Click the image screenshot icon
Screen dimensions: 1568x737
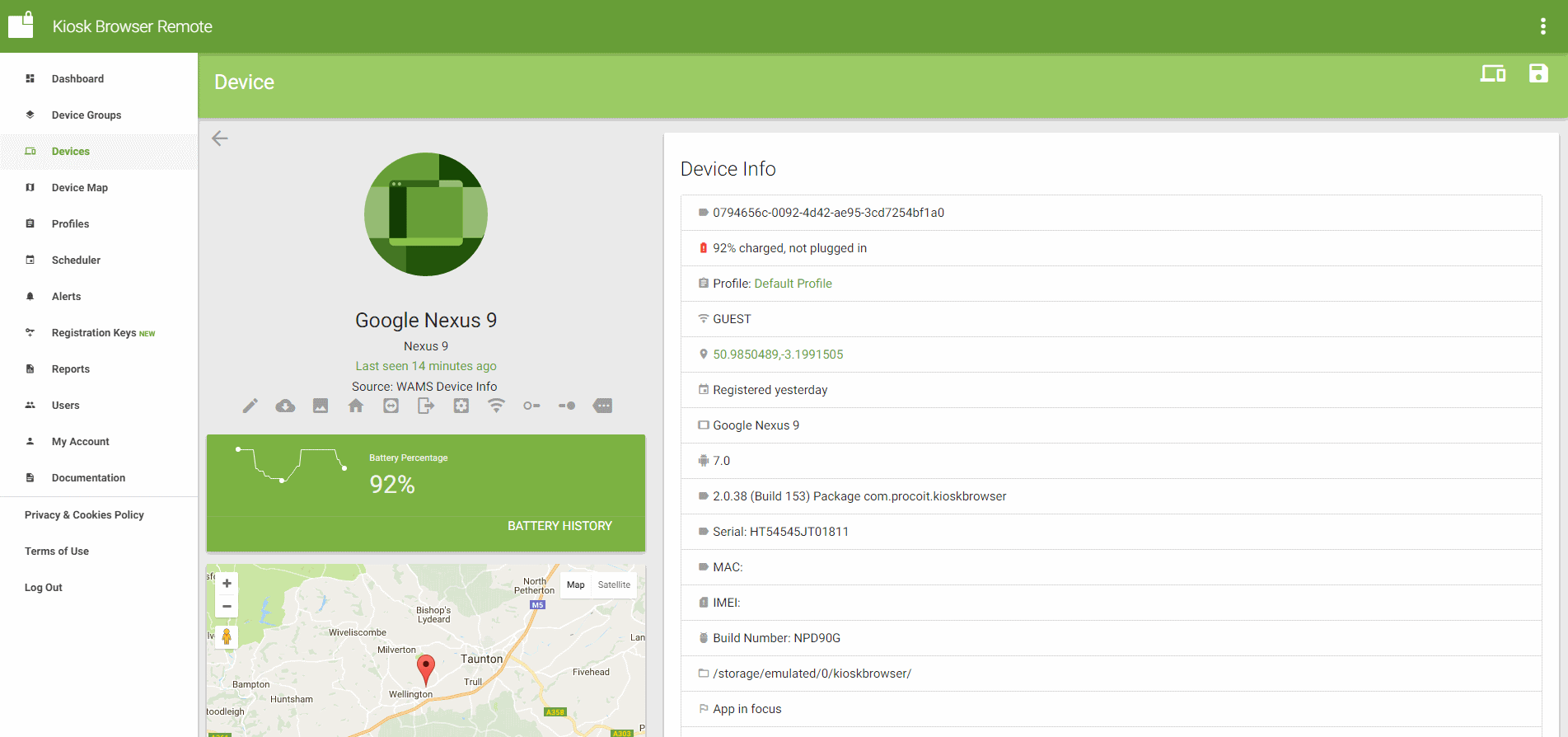(x=321, y=406)
